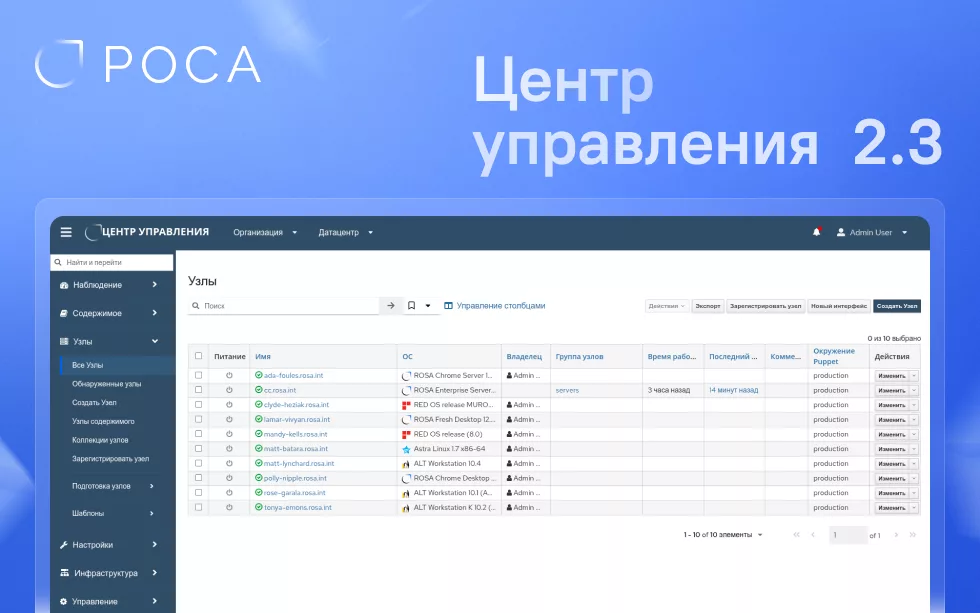Open the Датацентр dropdown

point(346,232)
